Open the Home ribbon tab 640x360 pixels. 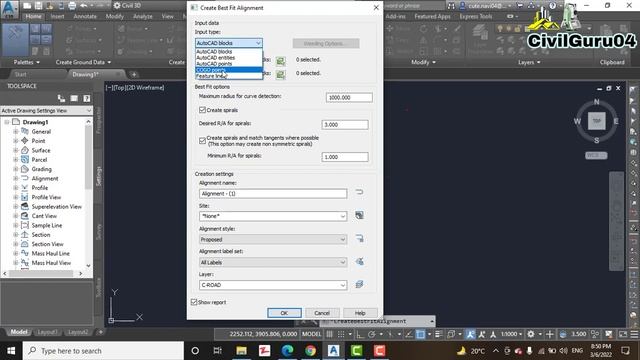point(33,16)
